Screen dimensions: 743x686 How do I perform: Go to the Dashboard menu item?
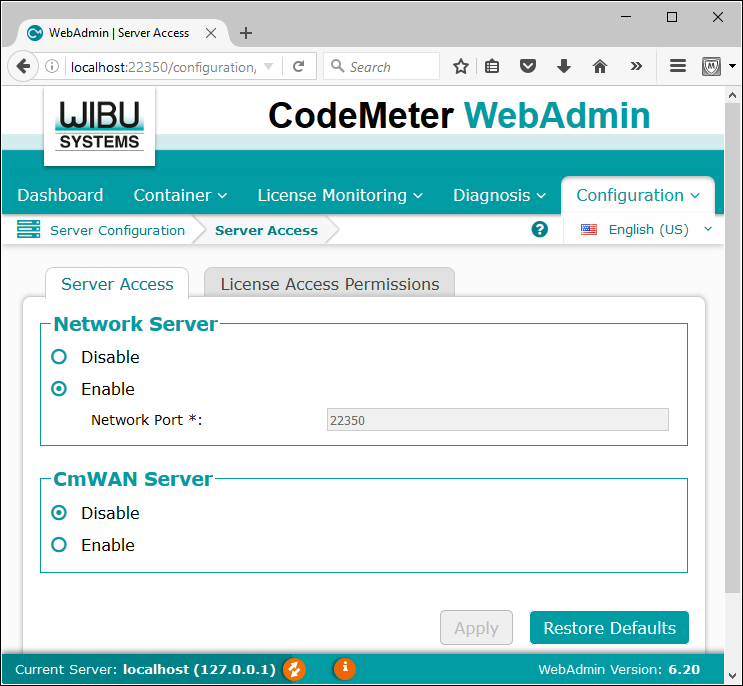(60, 195)
